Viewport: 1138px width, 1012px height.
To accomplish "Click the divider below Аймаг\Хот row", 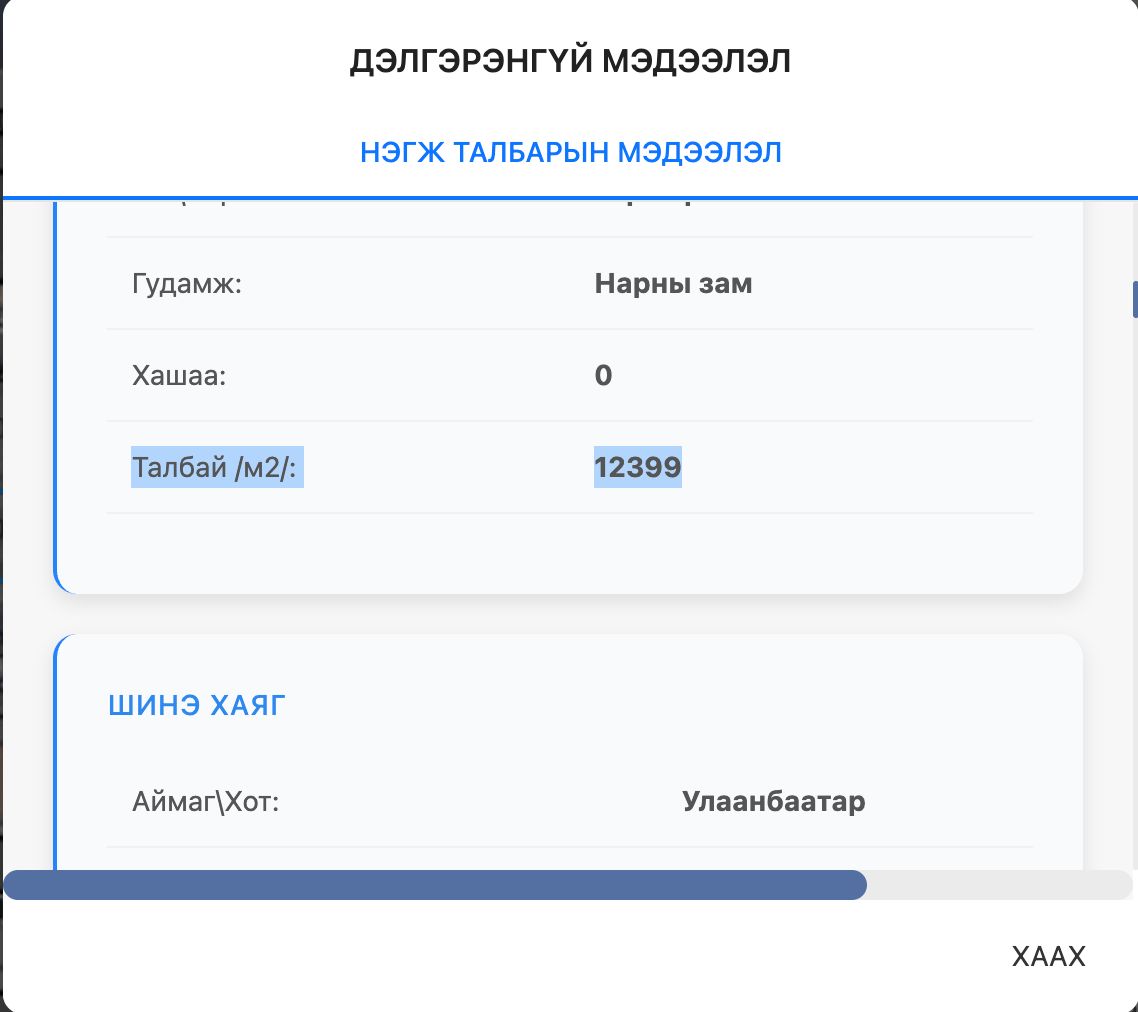I will pos(570,845).
